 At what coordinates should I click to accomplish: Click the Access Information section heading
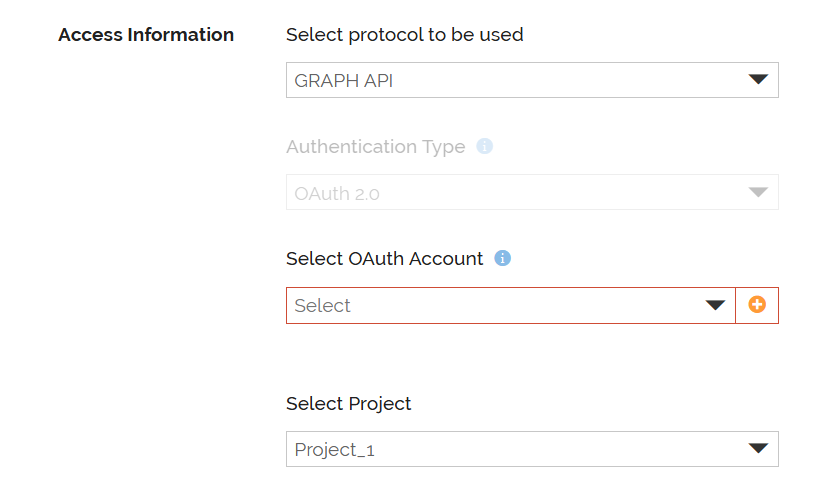(x=146, y=35)
